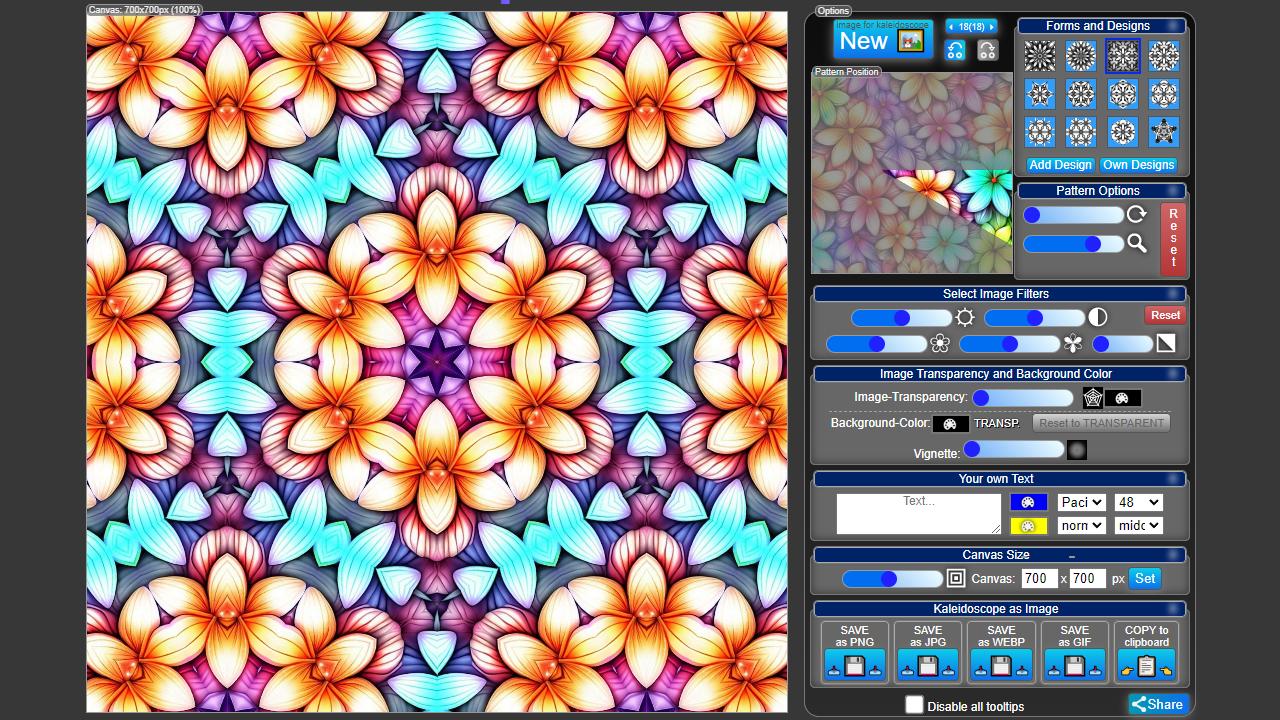Click the rotation arrow icon in Pattern Options

tap(1136, 215)
